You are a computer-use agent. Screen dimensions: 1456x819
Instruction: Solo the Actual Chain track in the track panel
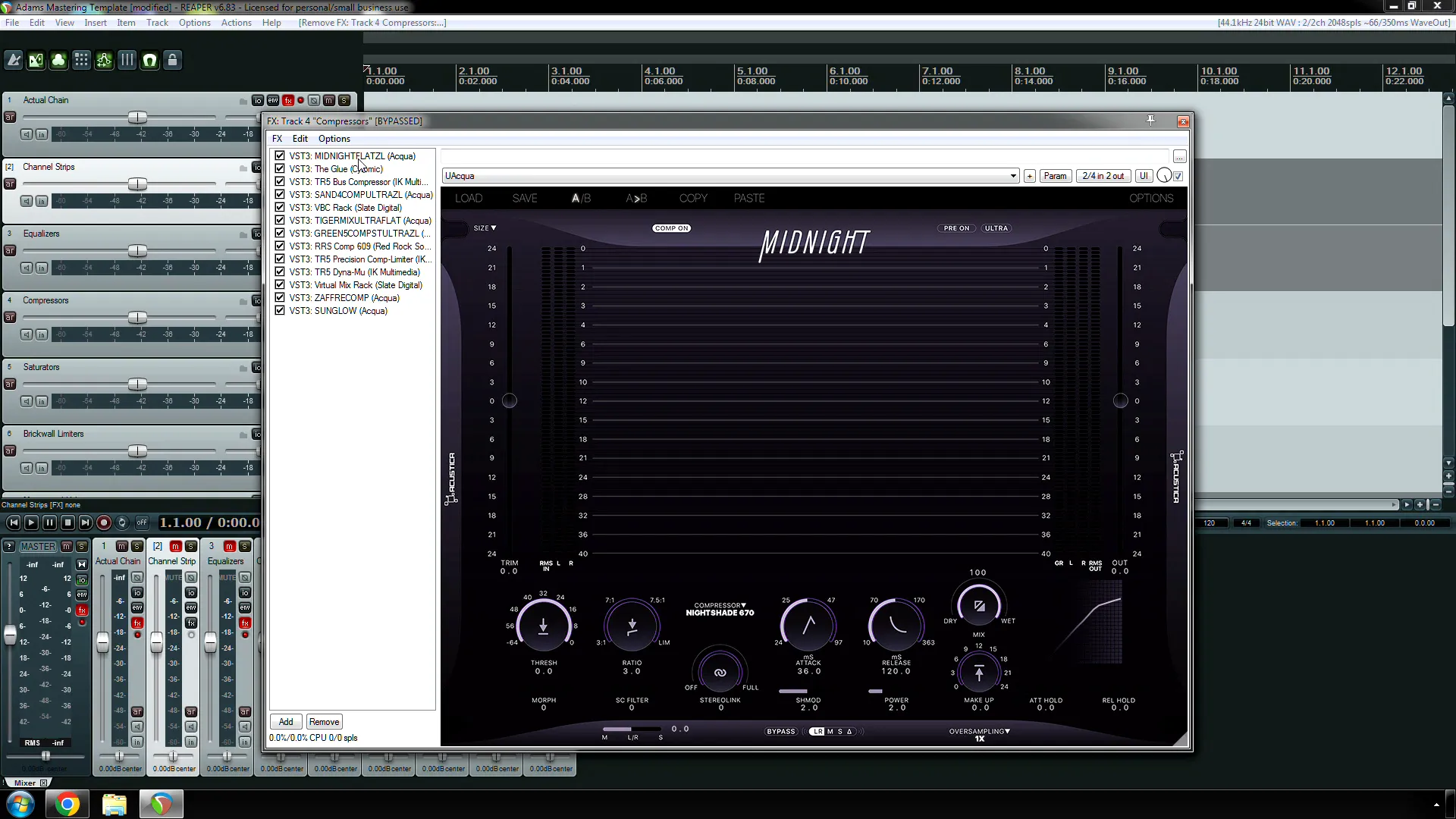(344, 100)
